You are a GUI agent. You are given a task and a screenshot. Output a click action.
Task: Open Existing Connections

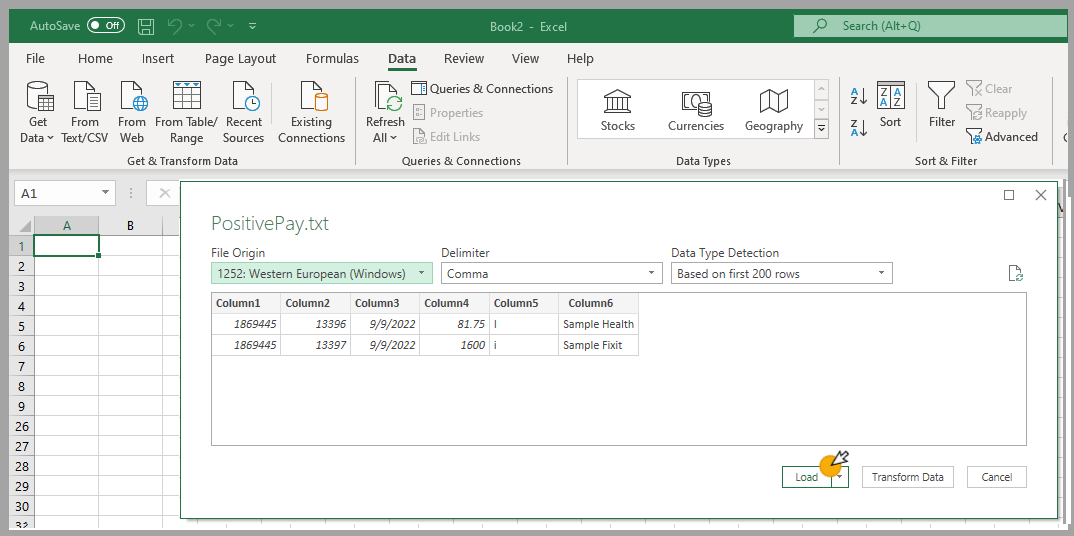click(312, 113)
